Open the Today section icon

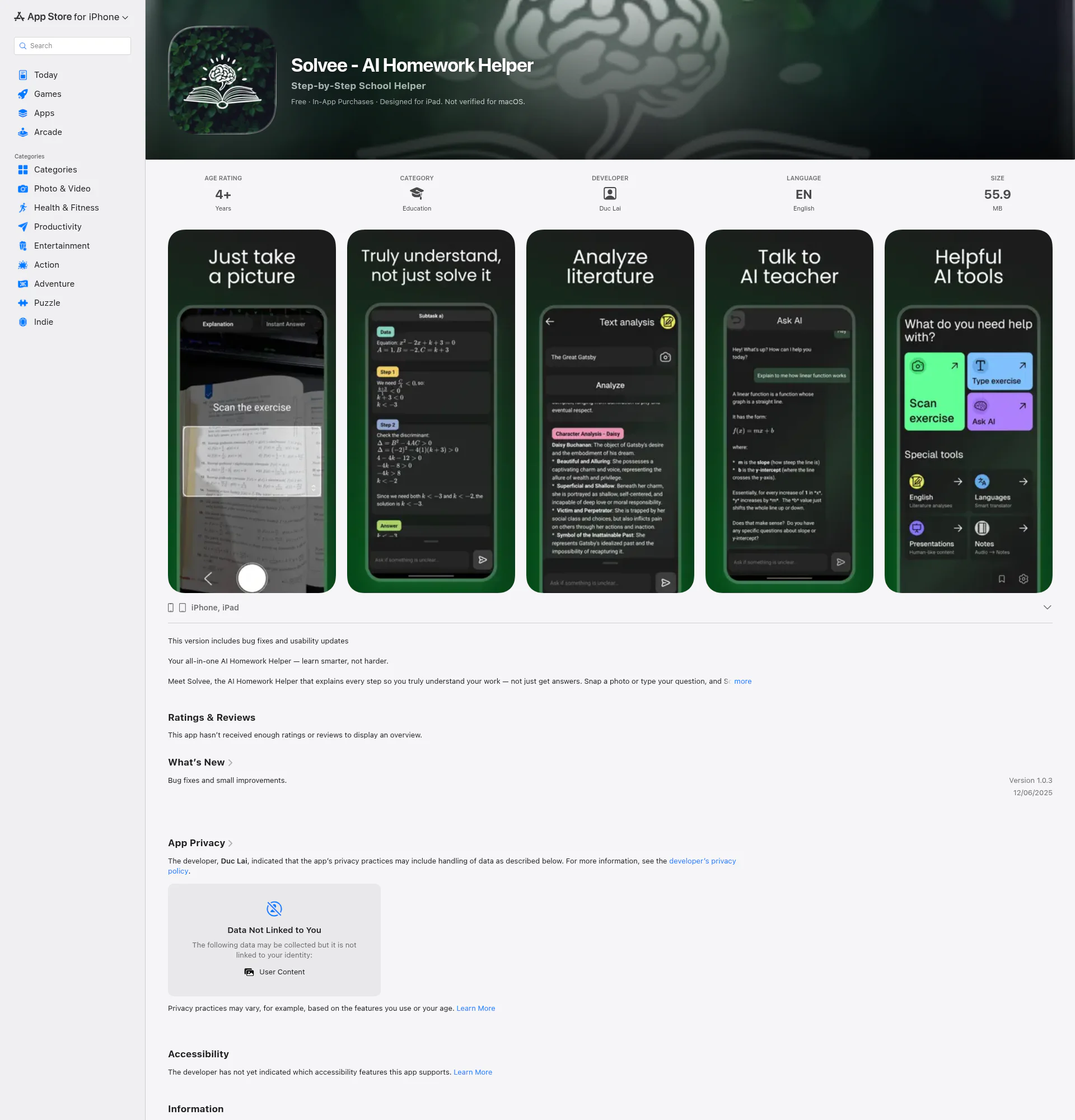23,75
